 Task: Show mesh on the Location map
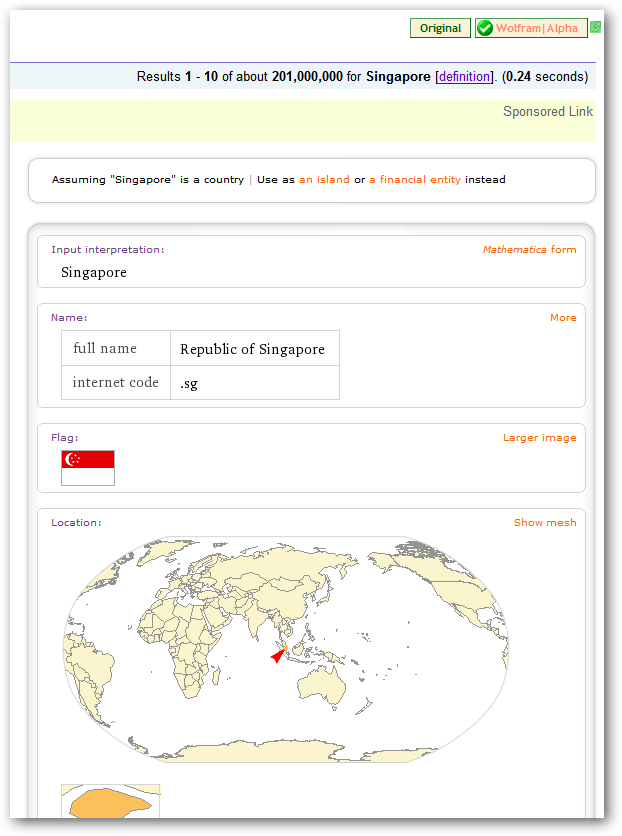coord(544,522)
